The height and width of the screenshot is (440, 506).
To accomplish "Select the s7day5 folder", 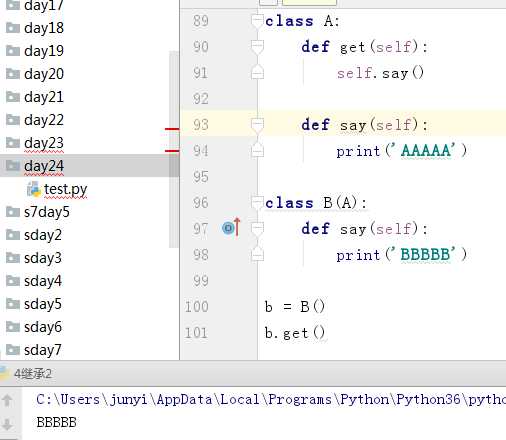I will (46, 212).
